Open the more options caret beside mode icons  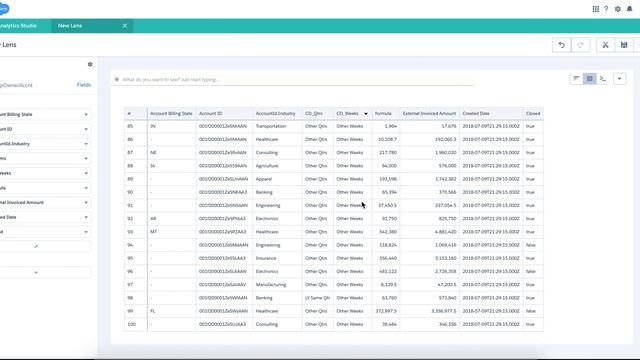620,79
